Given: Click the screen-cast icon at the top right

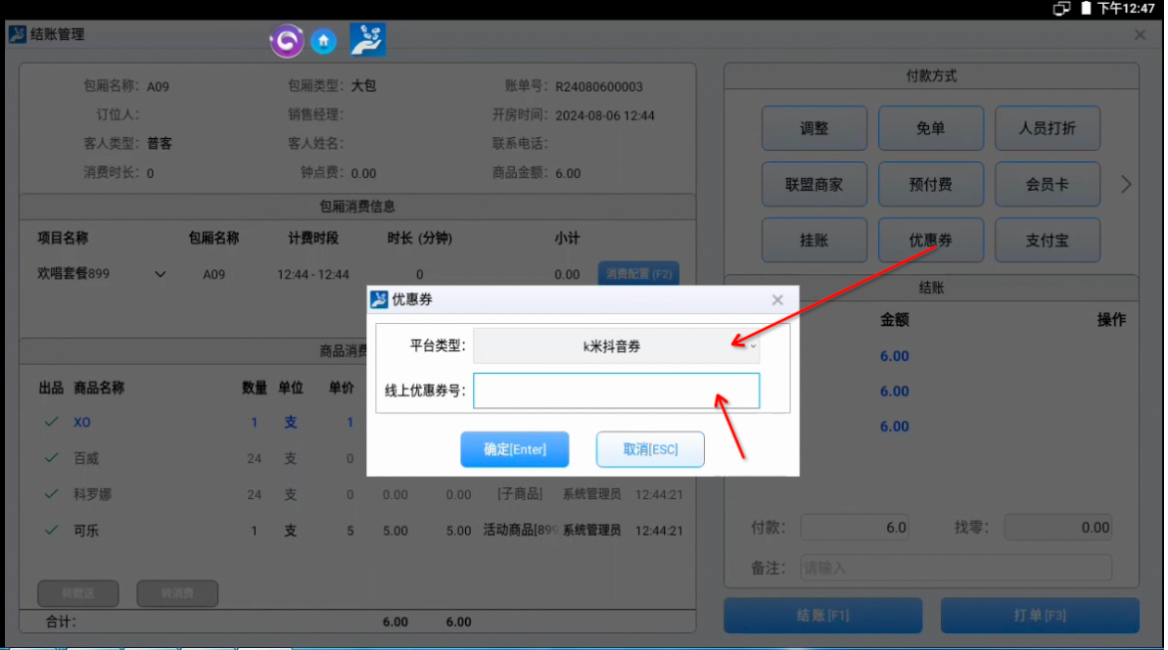Looking at the screenshot, I should [x=1062, y=8].
